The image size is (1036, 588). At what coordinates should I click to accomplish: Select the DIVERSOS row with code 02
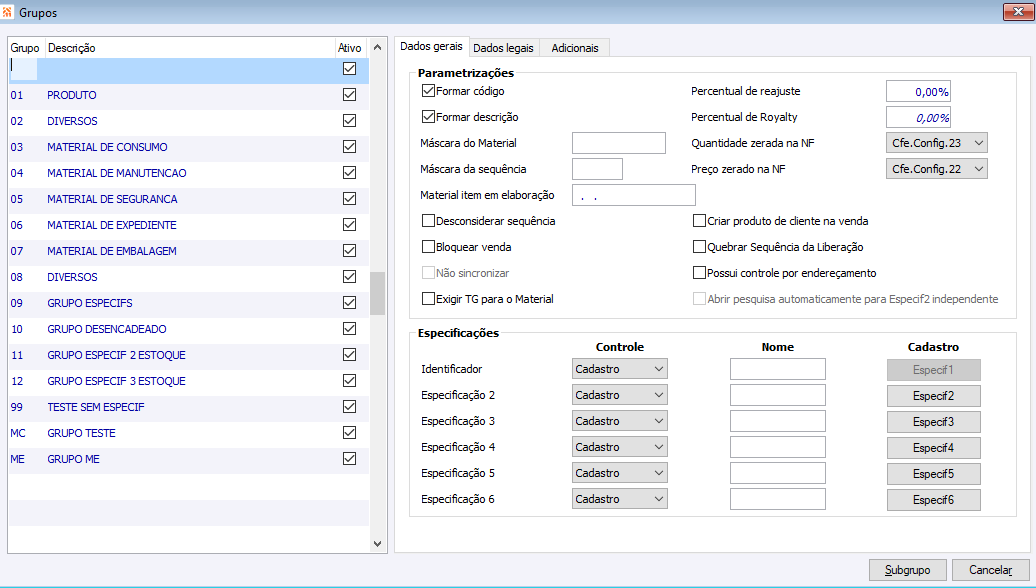188,121
